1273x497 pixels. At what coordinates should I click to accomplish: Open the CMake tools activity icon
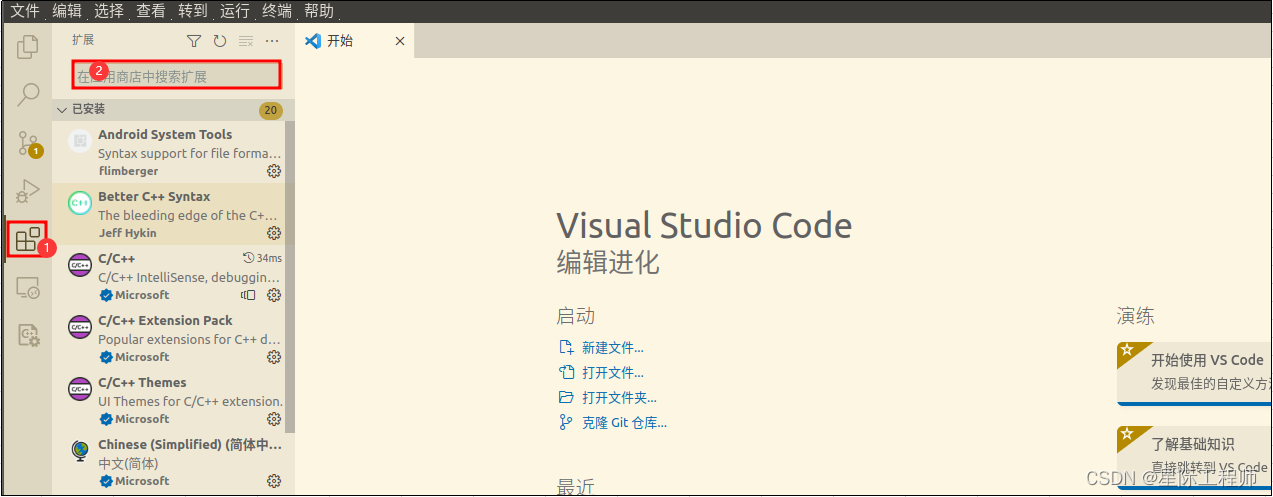(x=28, y=335)
